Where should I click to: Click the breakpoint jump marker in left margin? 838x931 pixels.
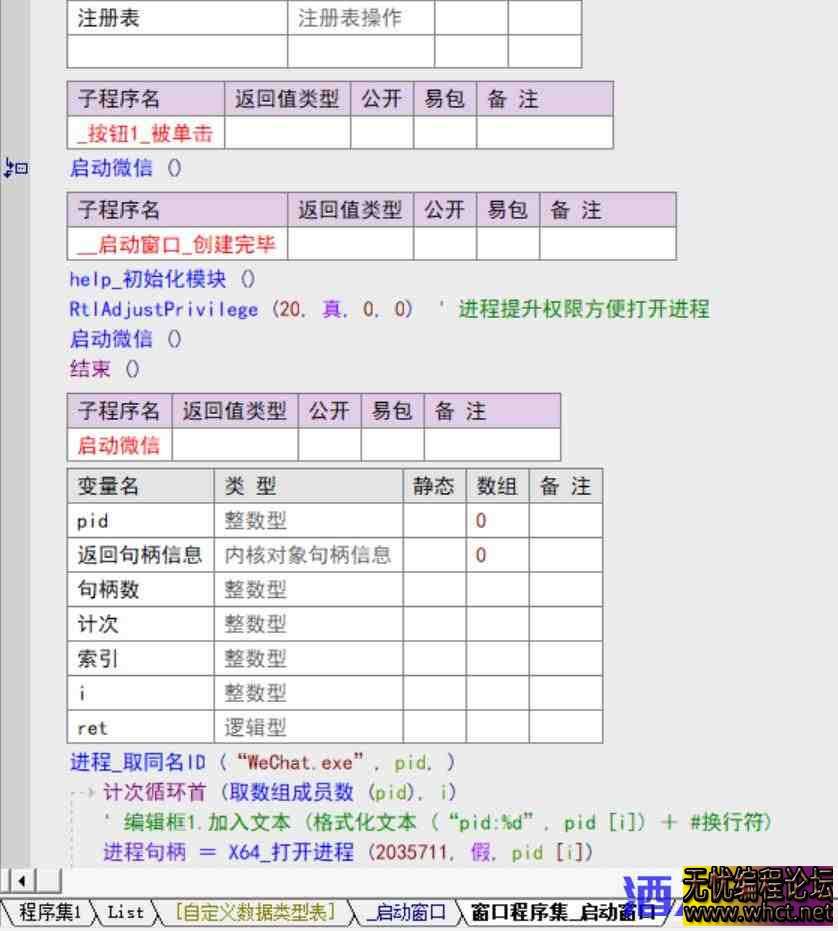point(15,168)
